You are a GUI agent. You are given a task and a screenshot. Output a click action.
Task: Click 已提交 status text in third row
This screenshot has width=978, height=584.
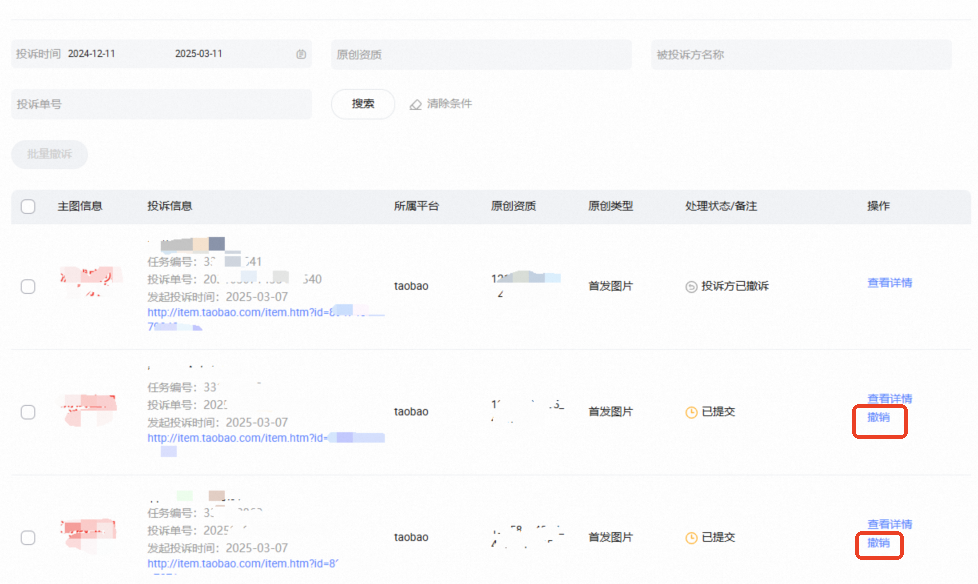719,537
